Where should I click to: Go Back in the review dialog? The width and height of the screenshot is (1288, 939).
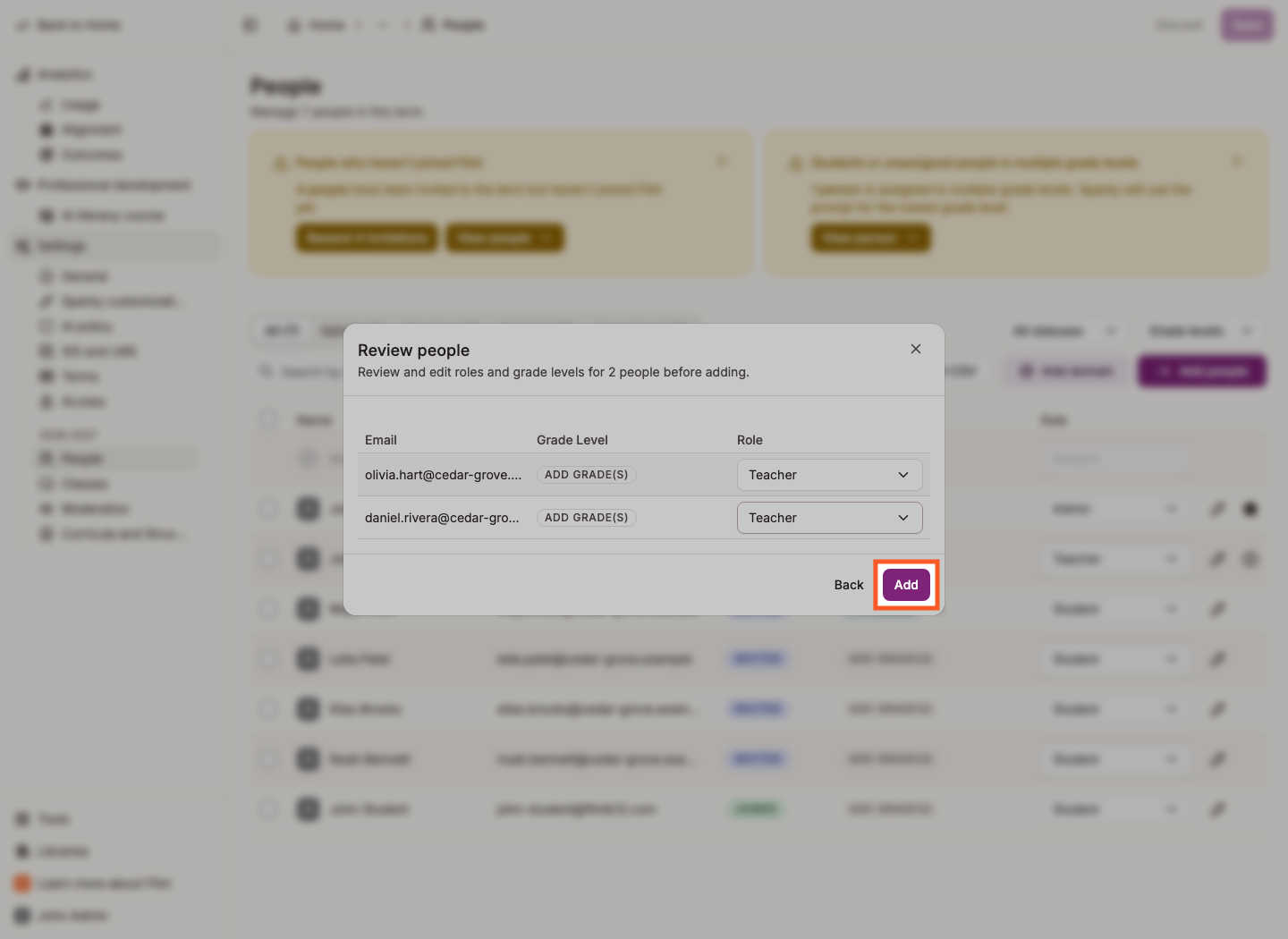click(x=849, y=585)
